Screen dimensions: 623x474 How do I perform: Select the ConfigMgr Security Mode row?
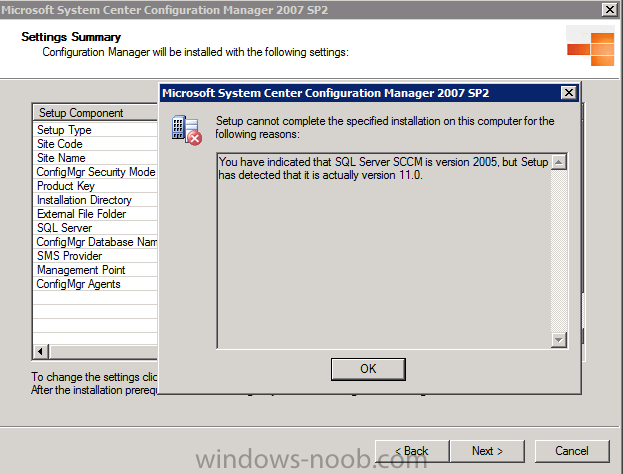coord(95,172)
